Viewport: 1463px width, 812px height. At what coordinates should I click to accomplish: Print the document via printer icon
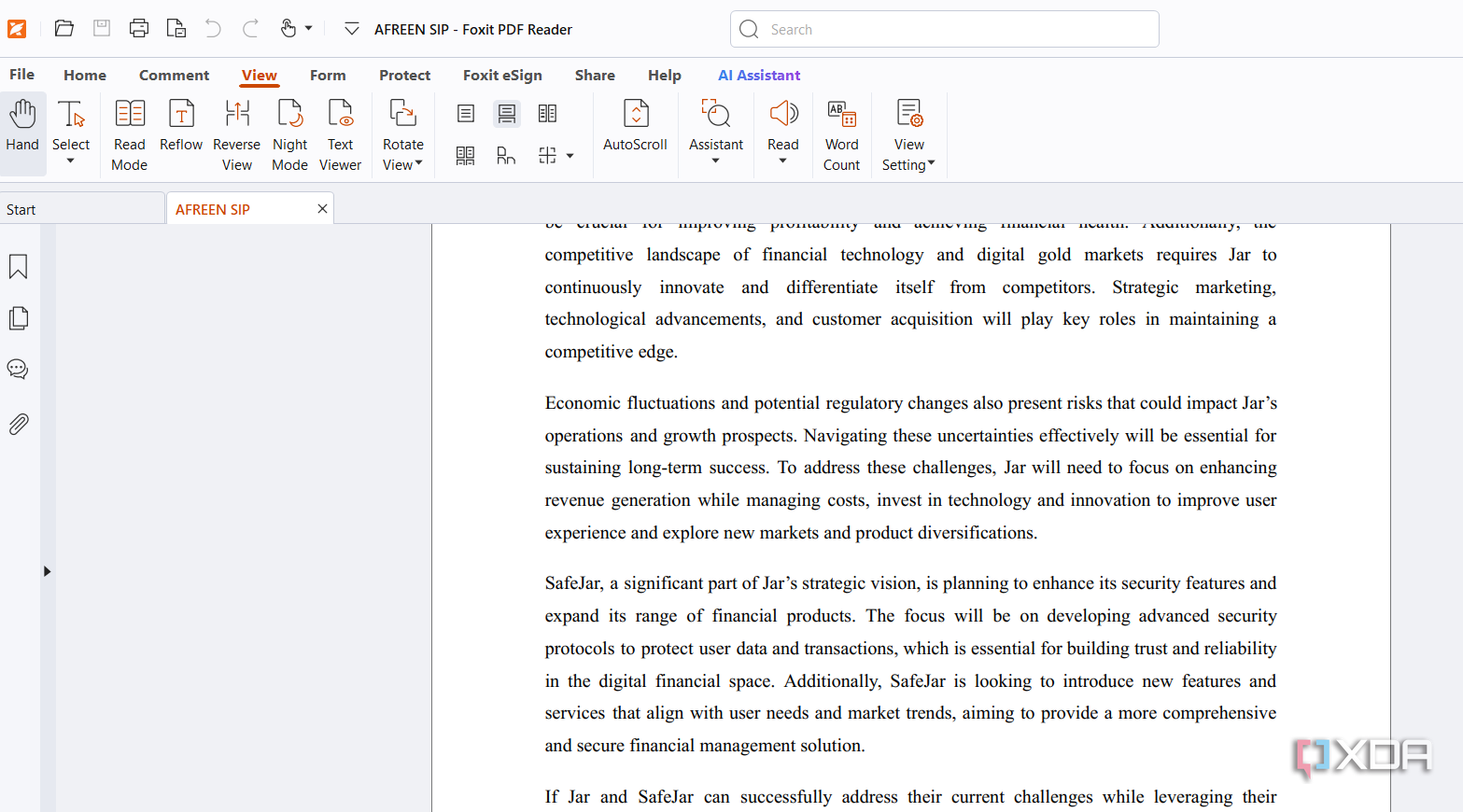(139, 29)
